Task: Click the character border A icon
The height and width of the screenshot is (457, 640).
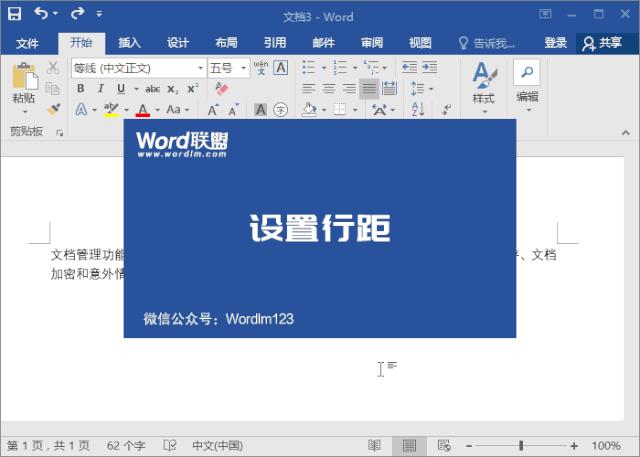Action: tap(281, 67)
